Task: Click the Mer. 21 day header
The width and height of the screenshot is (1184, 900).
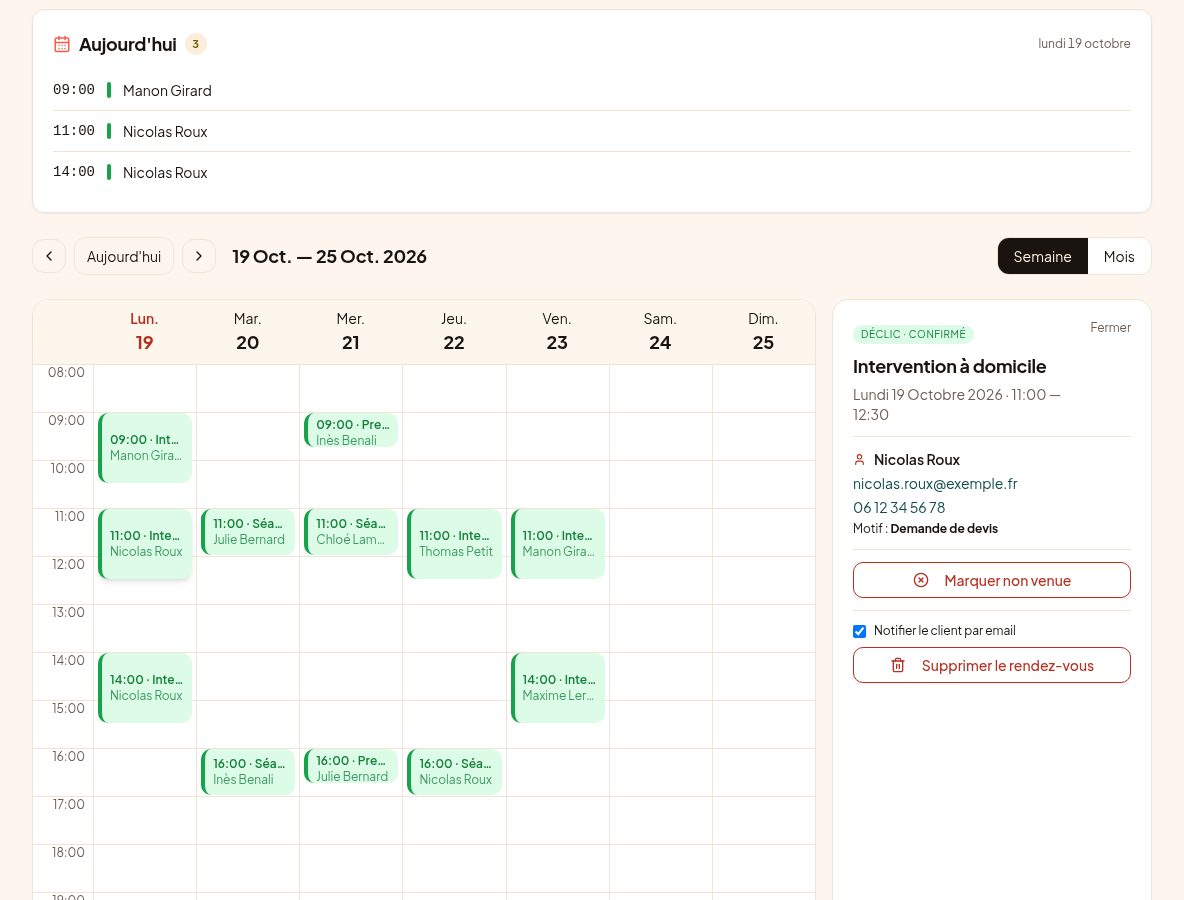Action: point(350,331)
